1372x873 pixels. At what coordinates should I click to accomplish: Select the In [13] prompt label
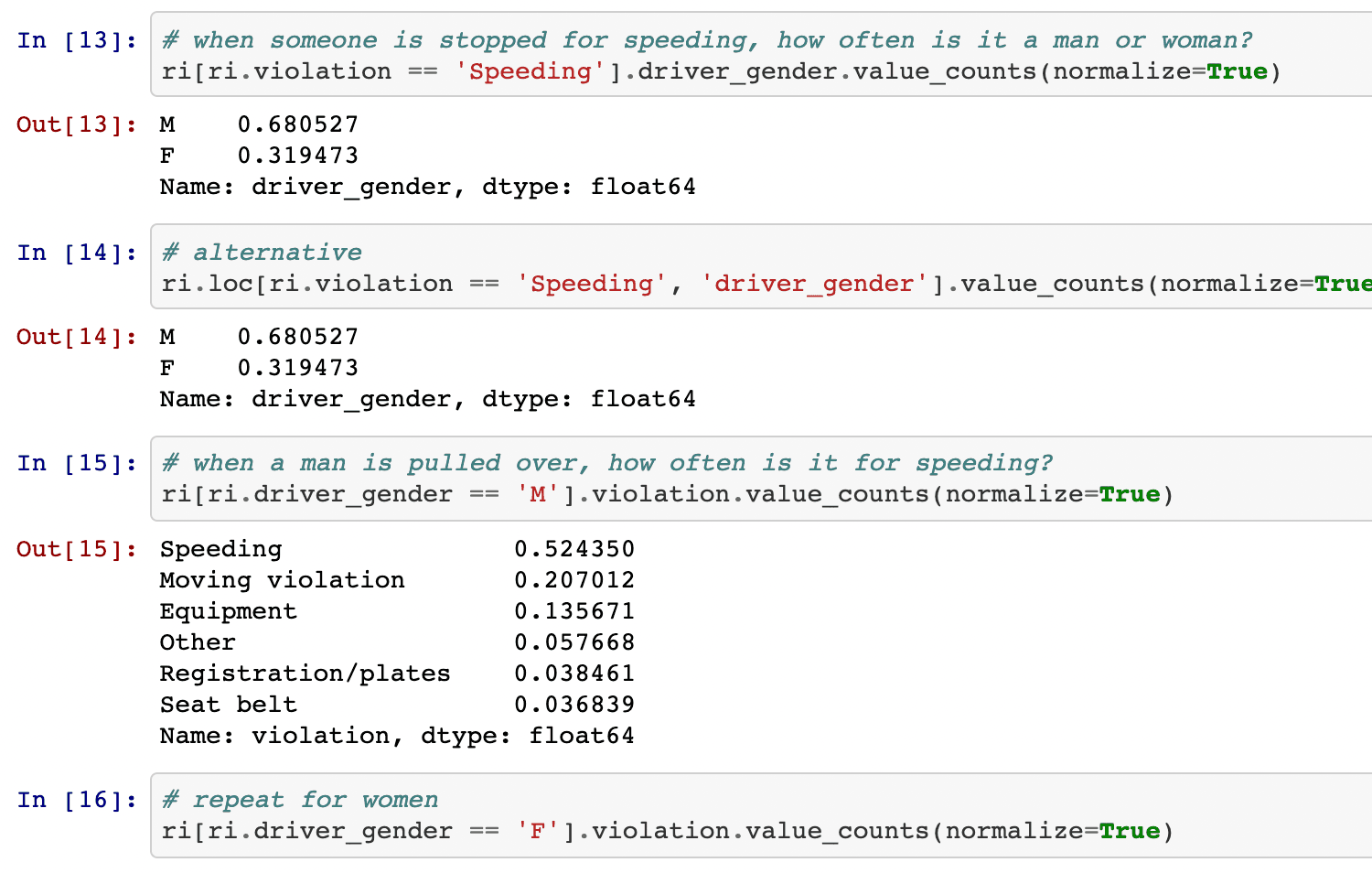[77, 40]
